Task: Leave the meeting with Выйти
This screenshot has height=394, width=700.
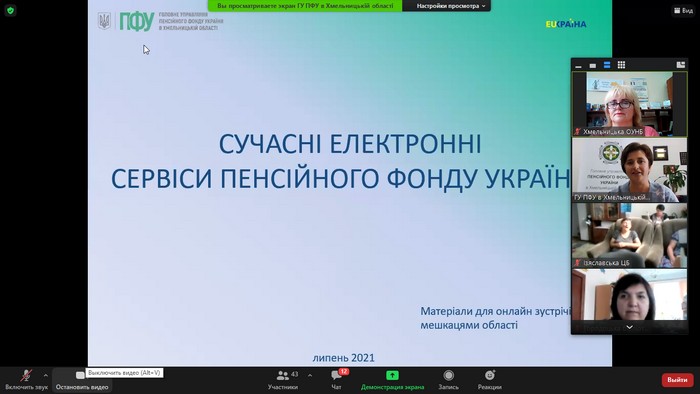Action: click(x=677, y=380)
